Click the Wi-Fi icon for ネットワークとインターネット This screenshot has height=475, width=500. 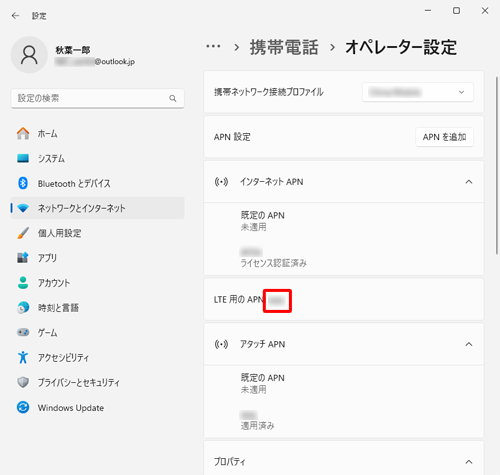[23, 208]
